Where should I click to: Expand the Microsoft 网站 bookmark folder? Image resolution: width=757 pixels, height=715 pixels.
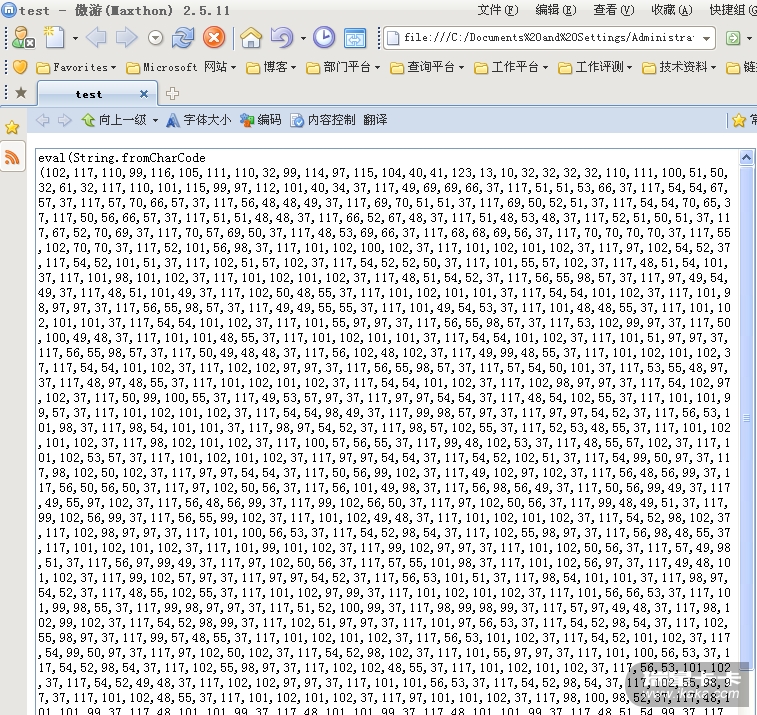point(182,68)
